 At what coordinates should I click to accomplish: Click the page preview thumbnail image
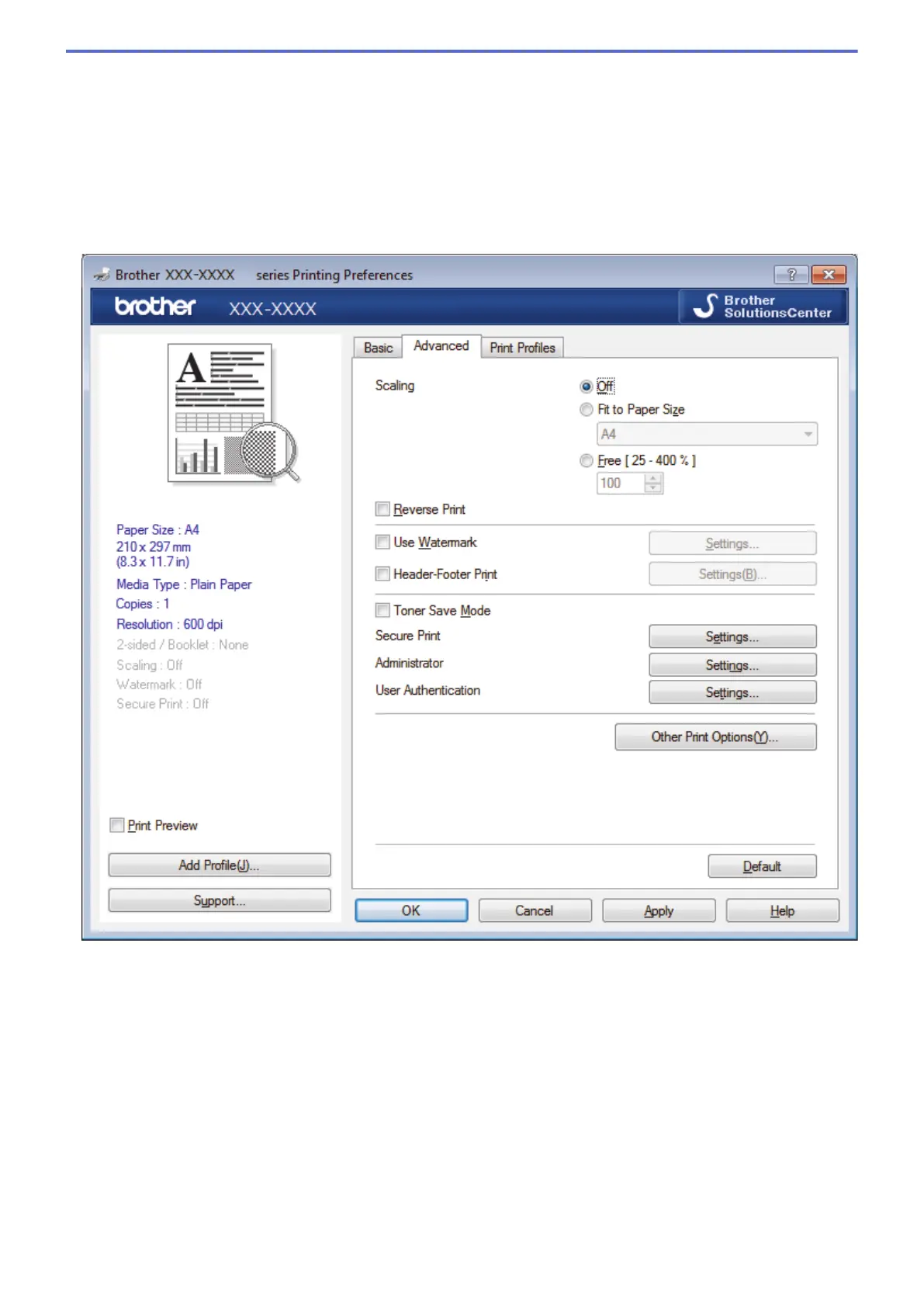tap(234, 413)
